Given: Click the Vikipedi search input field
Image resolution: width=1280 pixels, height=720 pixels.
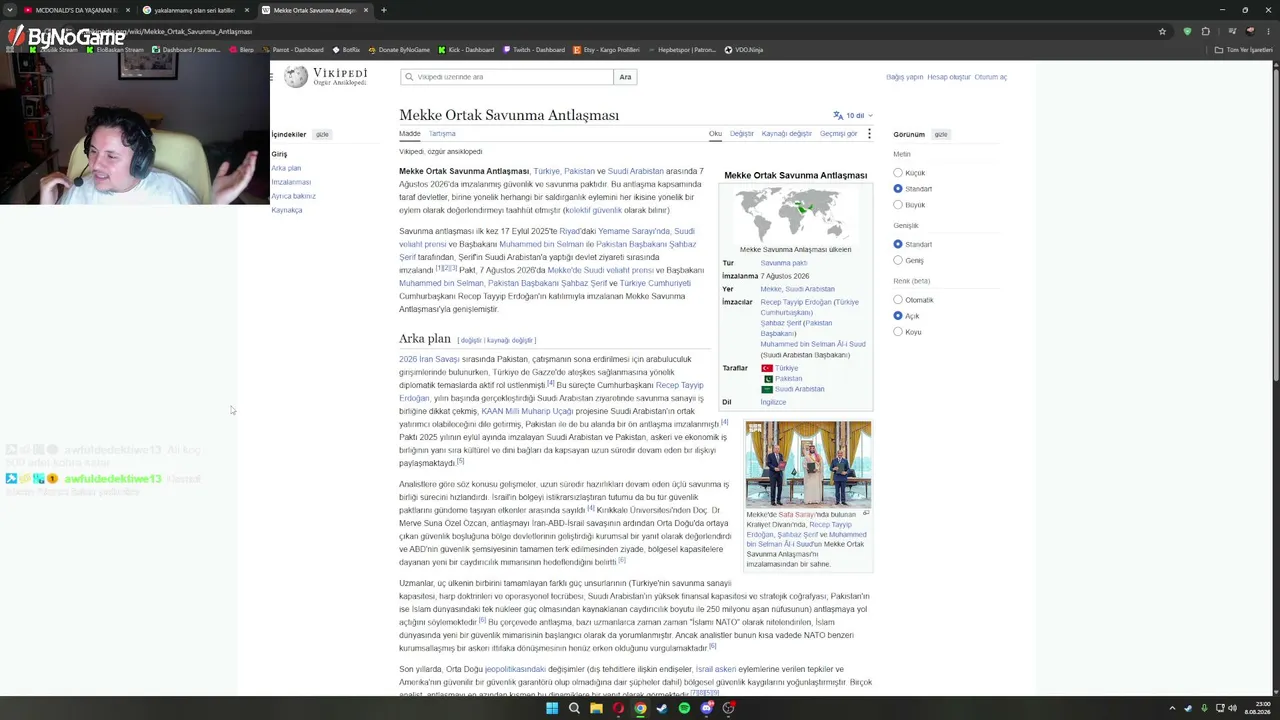Looking at the screenshot, I should (x=507, y=77).
